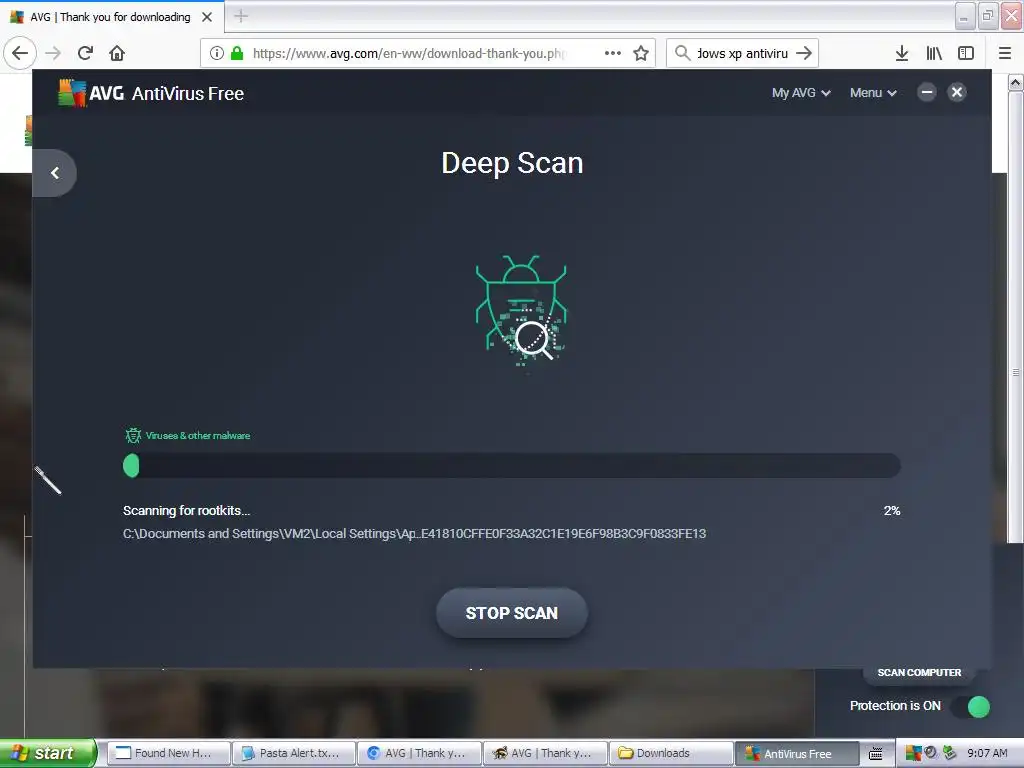1024x768 pixels.
Task: Open the Windows Start button
Action: click(48, 753)
